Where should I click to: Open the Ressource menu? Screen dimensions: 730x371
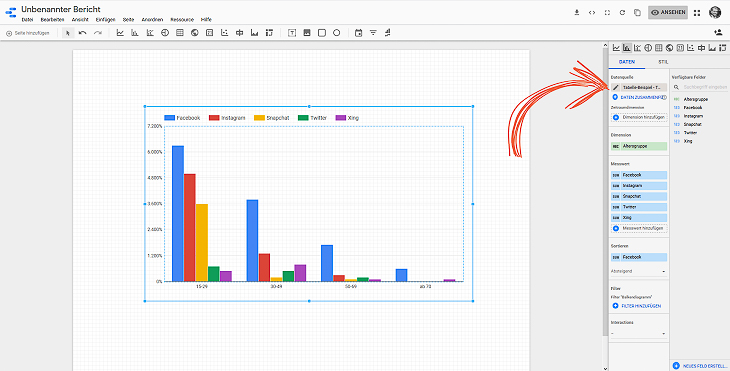(x=181, y=20)
